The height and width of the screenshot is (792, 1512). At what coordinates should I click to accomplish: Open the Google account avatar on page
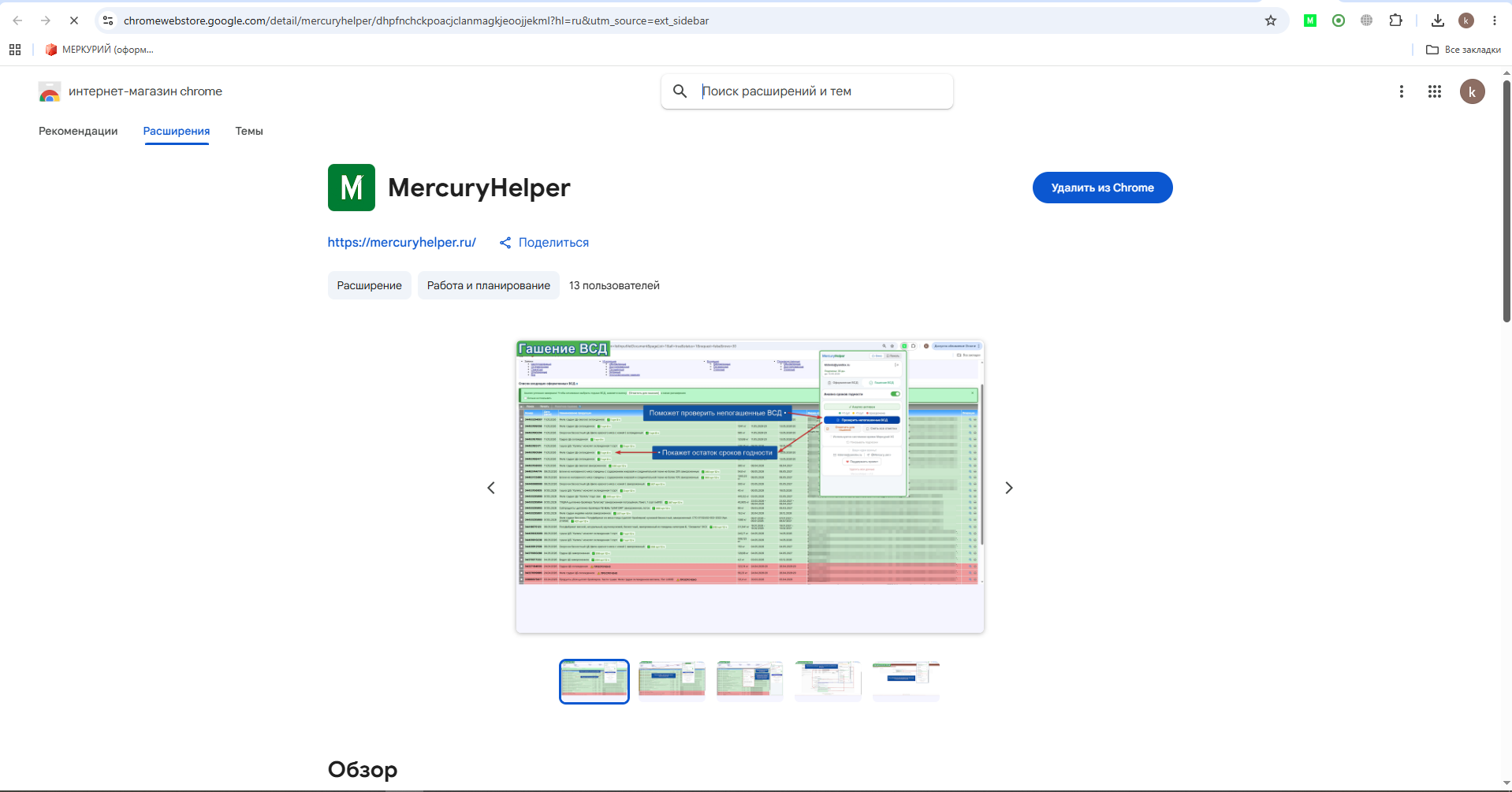click(x=1473, y=91)
